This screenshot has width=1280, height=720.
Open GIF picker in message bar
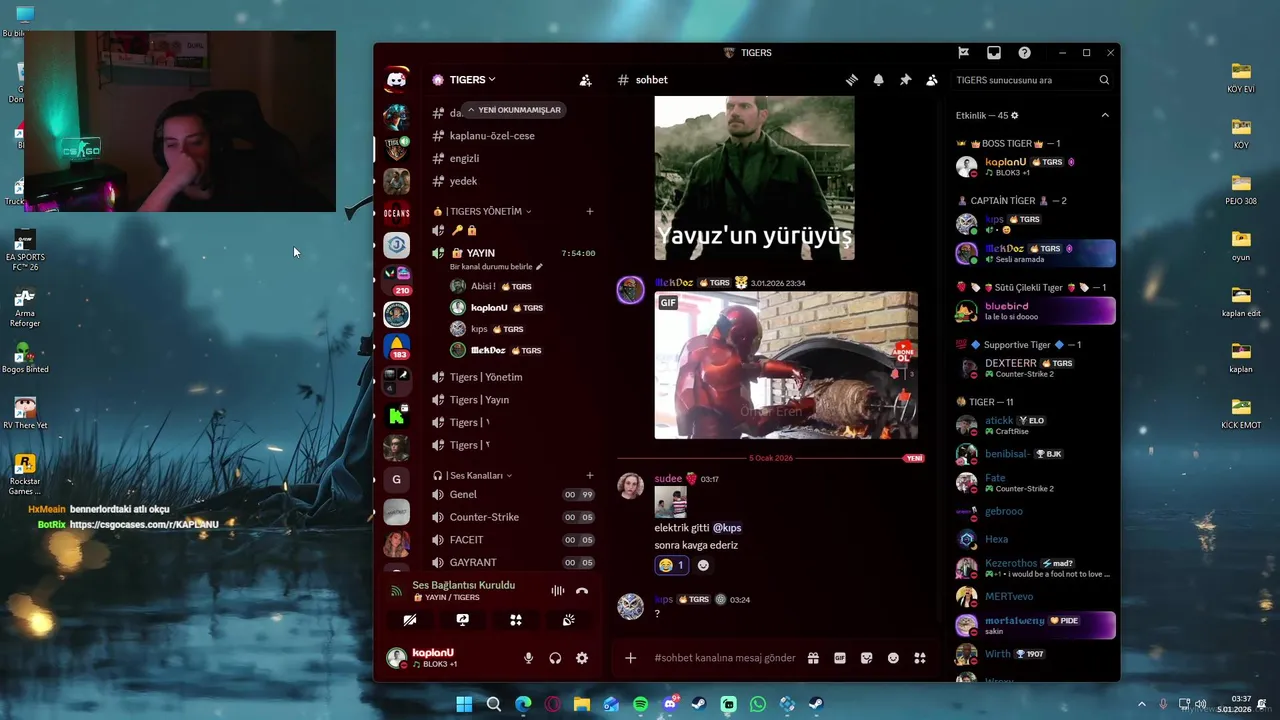click(x=840, y=658)
